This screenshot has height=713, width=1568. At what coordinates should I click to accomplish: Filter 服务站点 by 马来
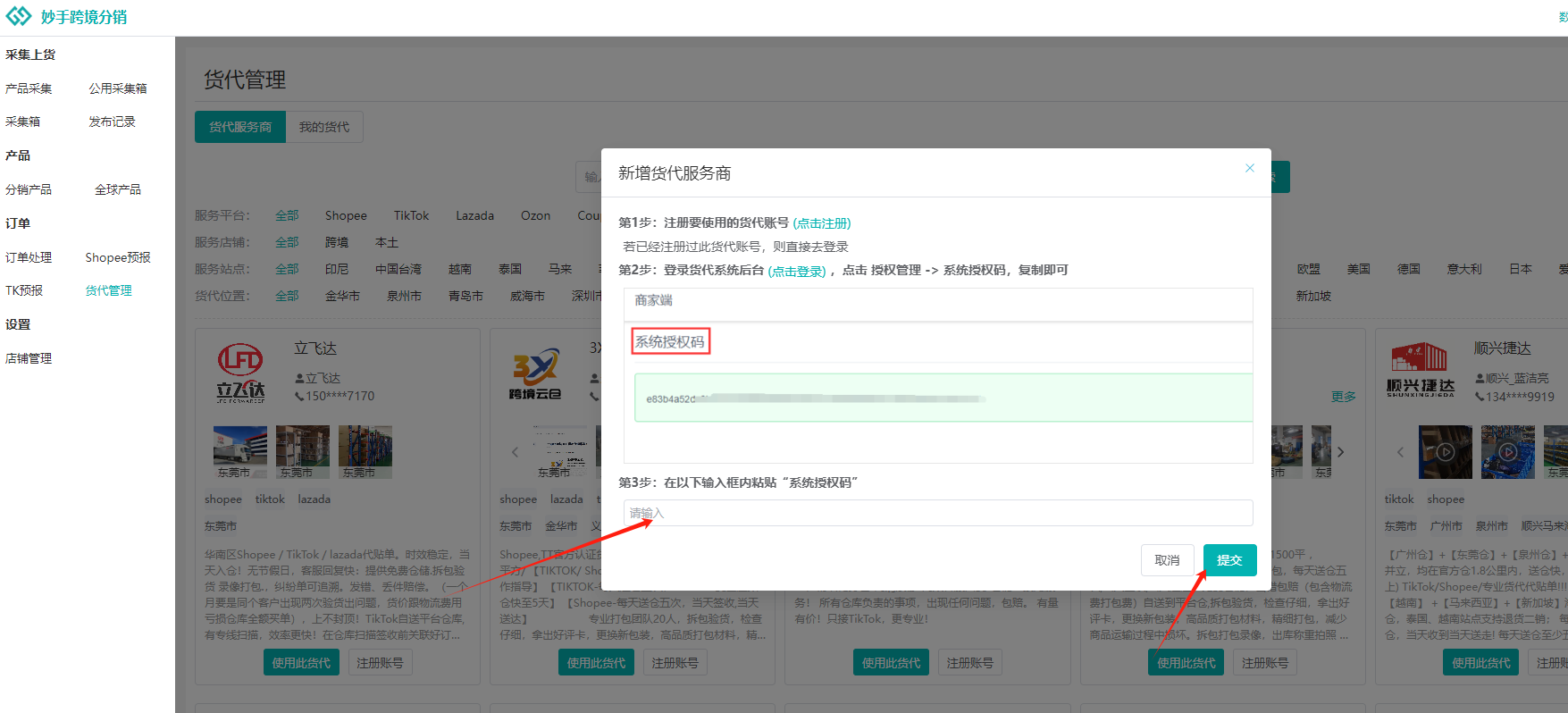[x=560, y=269]
